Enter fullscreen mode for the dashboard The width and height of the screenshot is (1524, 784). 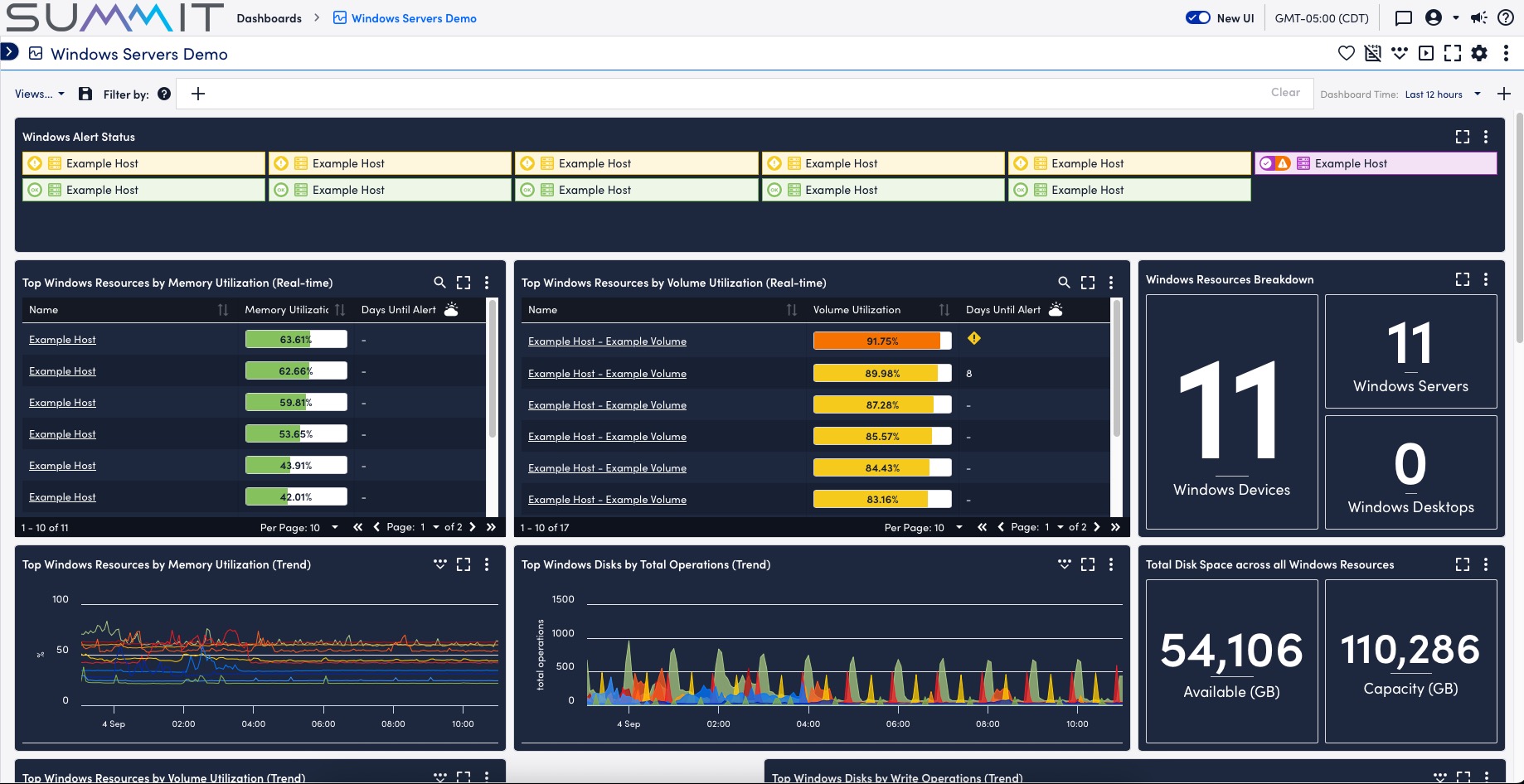[1453, 52]
